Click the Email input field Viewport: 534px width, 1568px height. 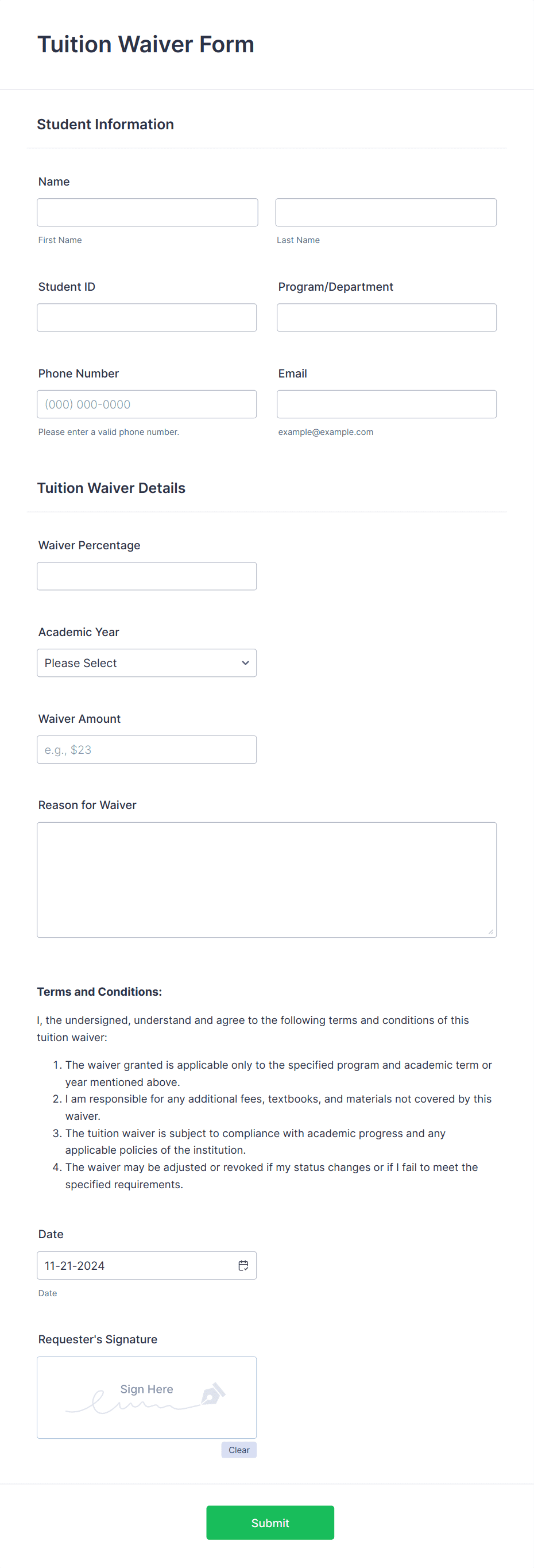(x=386, y=403)
